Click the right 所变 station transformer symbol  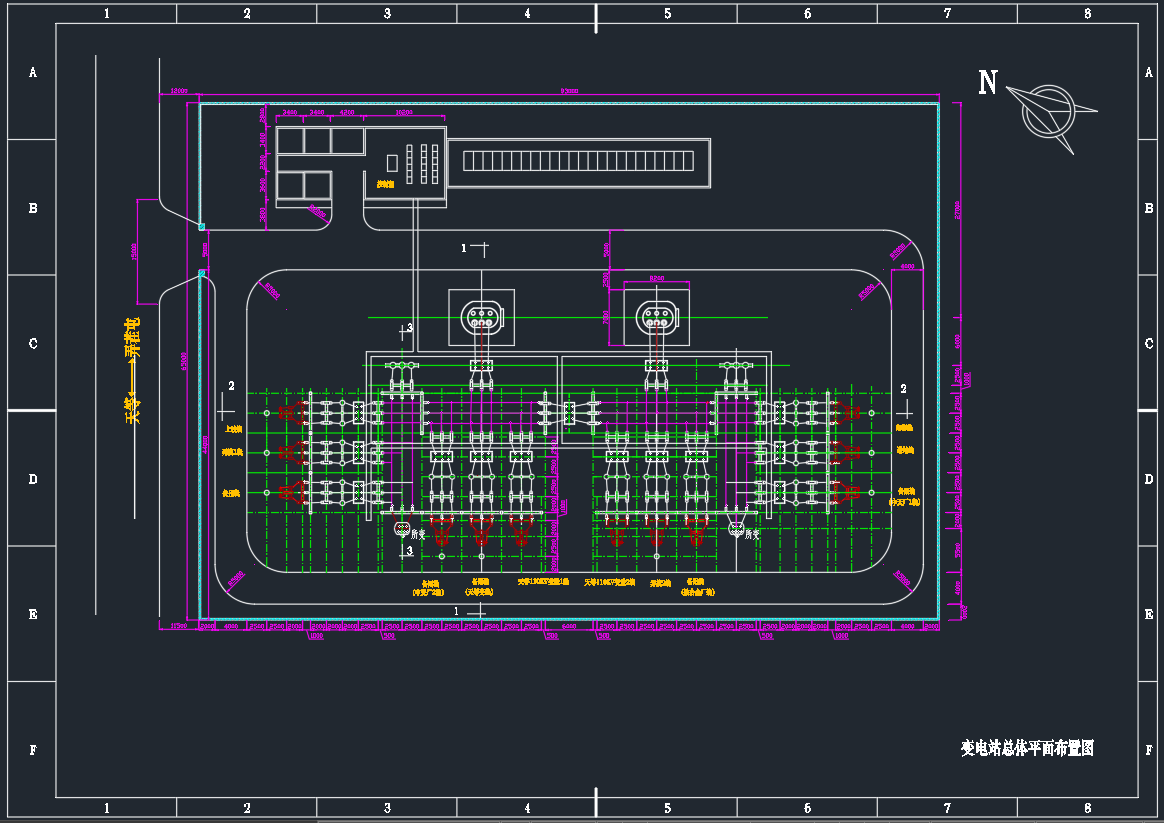(x=737, y=527)
